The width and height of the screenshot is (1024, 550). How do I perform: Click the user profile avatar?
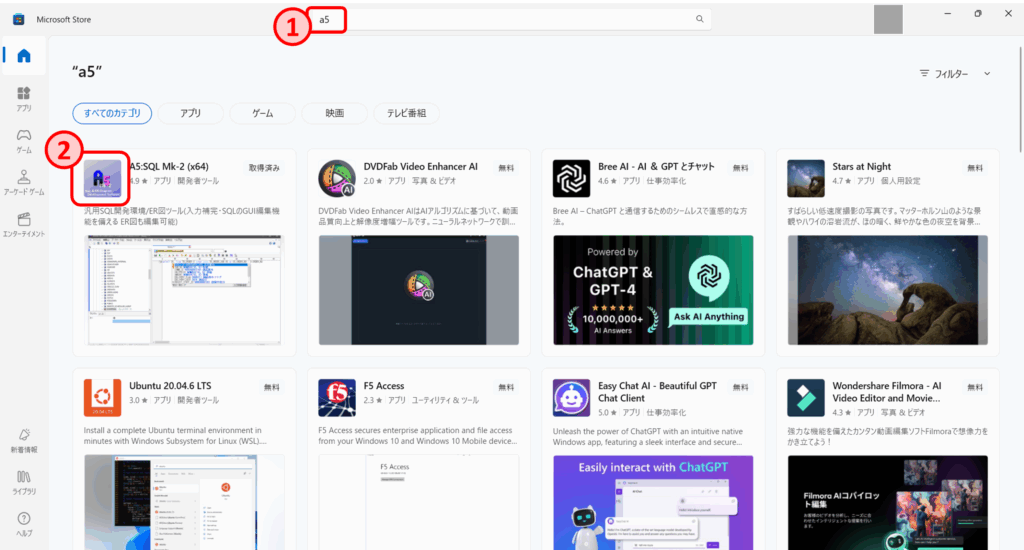point(888,20)
